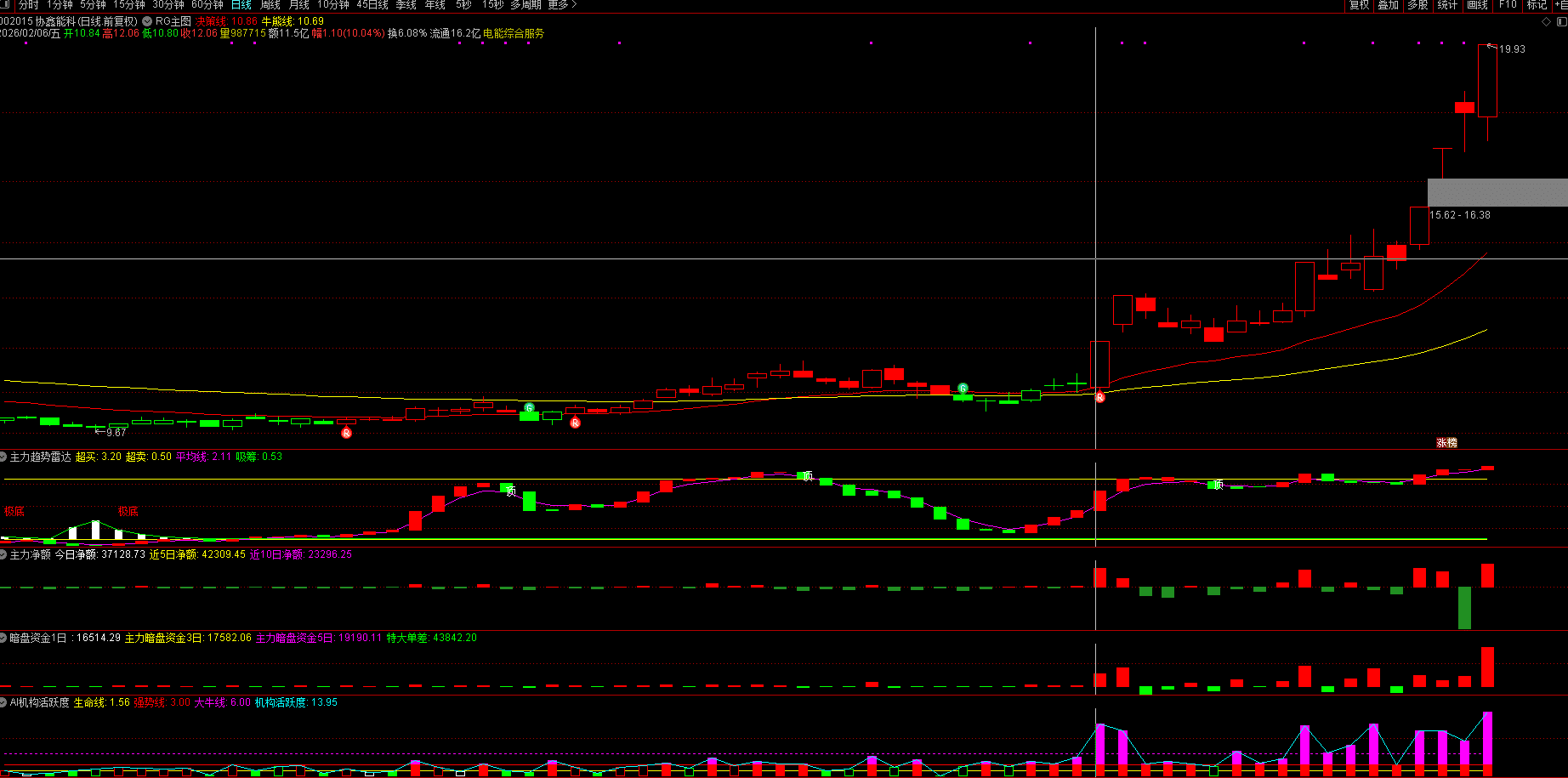Click the green marker near 主力 candle dip
This screenshot has height=778, width=1568.
(963, 389)
